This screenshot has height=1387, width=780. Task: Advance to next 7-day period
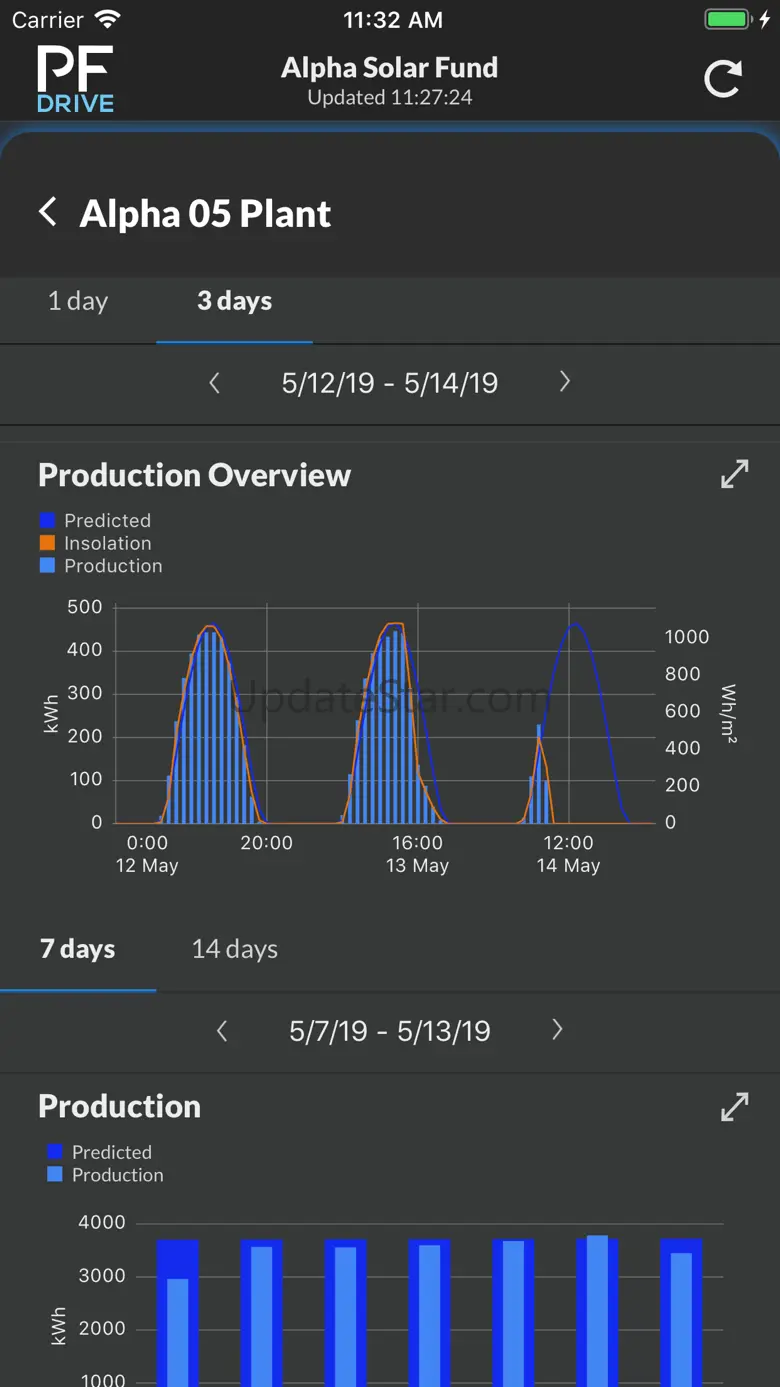click(557, 1030)
